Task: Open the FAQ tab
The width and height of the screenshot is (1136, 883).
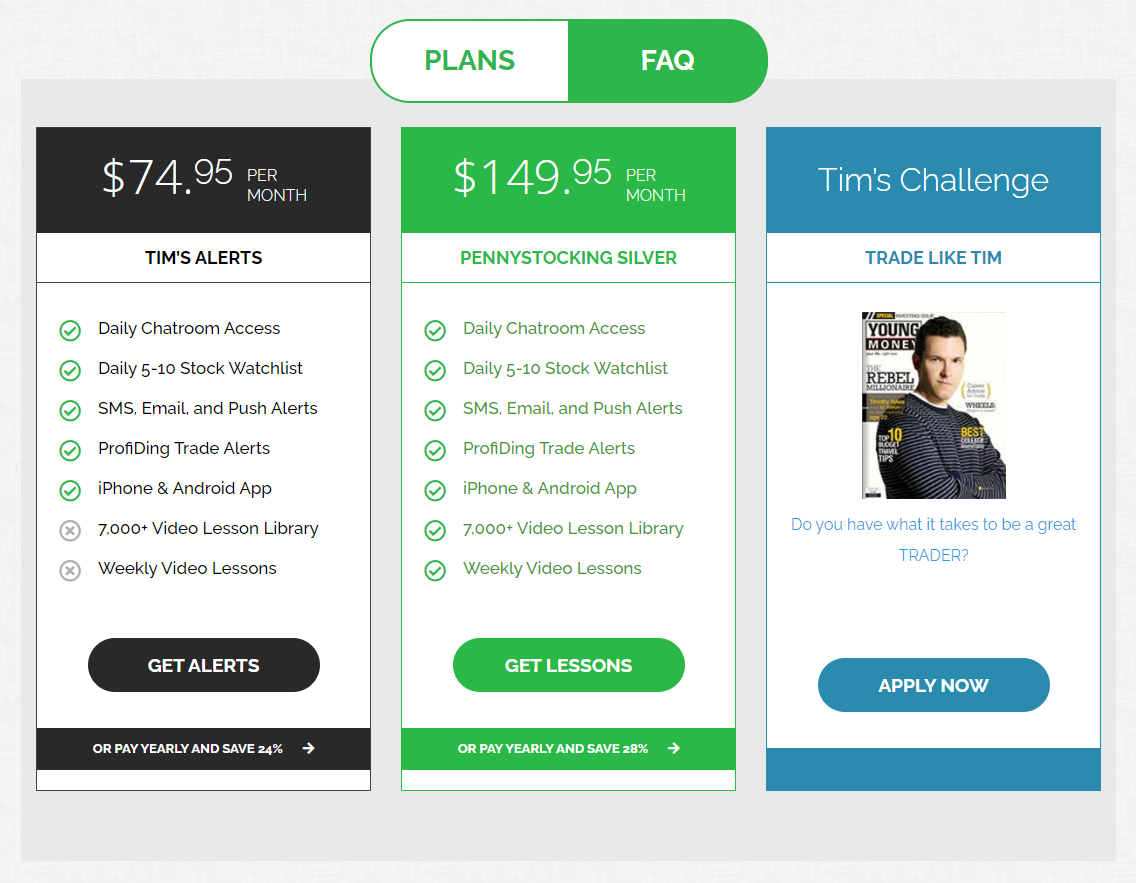Action: coord(667,61)
